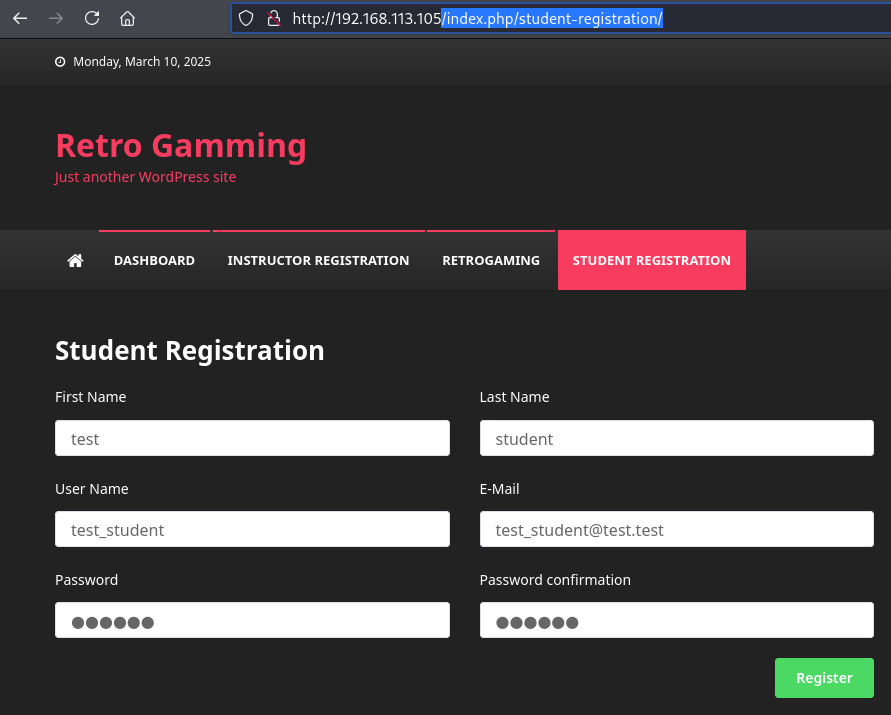
Task: Click the shield tracking protection icon
Action: 245,18
